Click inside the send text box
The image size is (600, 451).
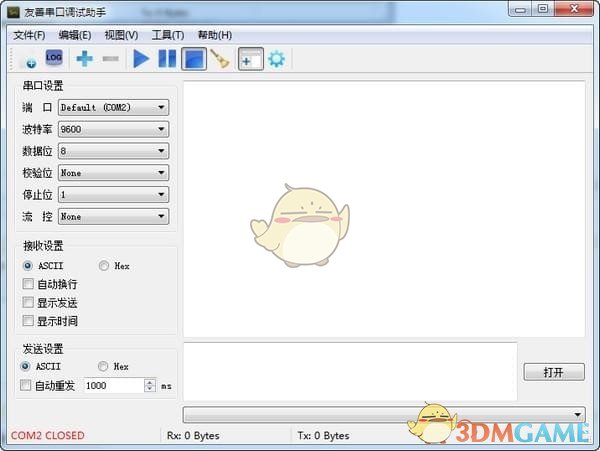point(350,372)
